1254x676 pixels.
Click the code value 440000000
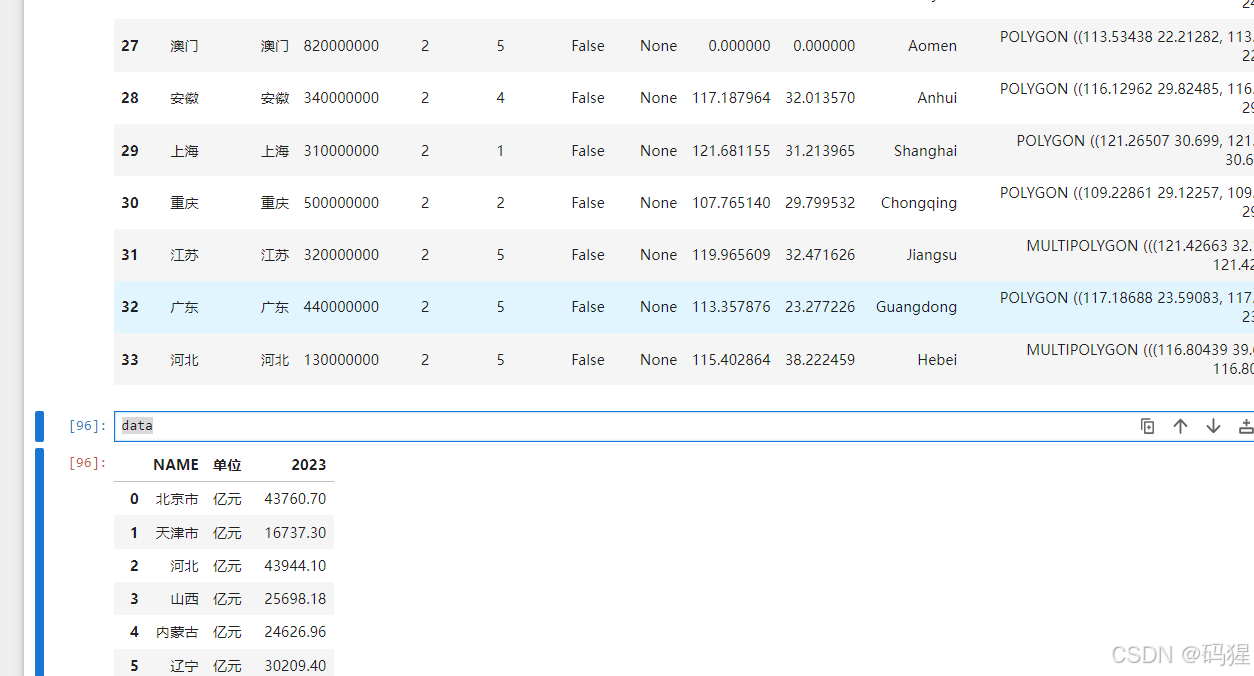341,307
